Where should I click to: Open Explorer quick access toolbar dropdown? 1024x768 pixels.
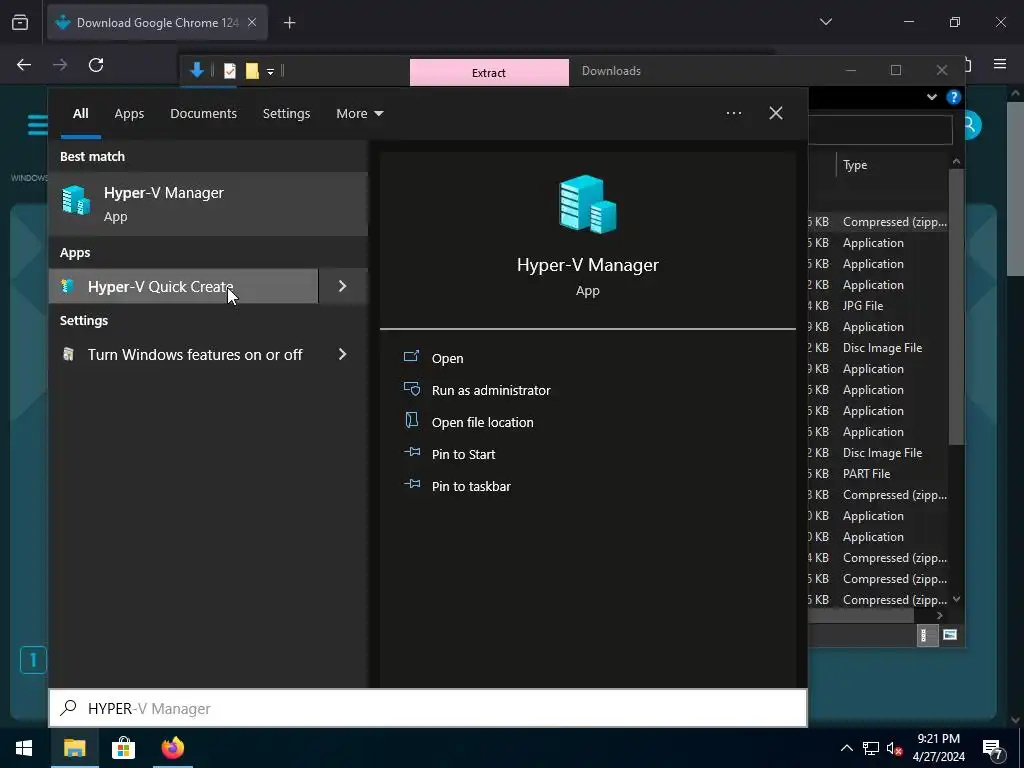tap(270, 72)
